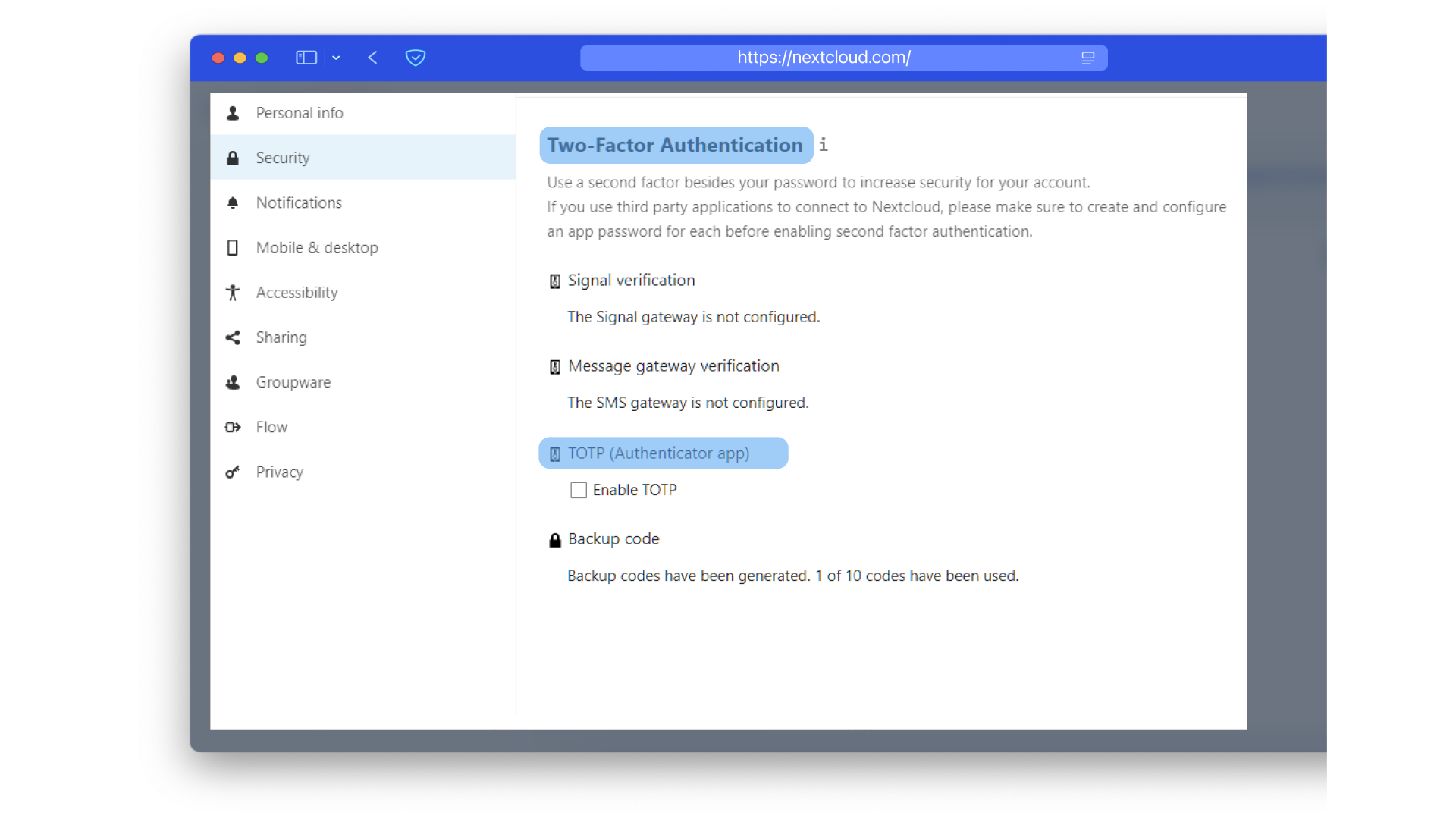Click the shield privacy icon in toolbar
The height and width of the screenshot is (819, 1456).
pyautogui.click(x=416, y=58)
